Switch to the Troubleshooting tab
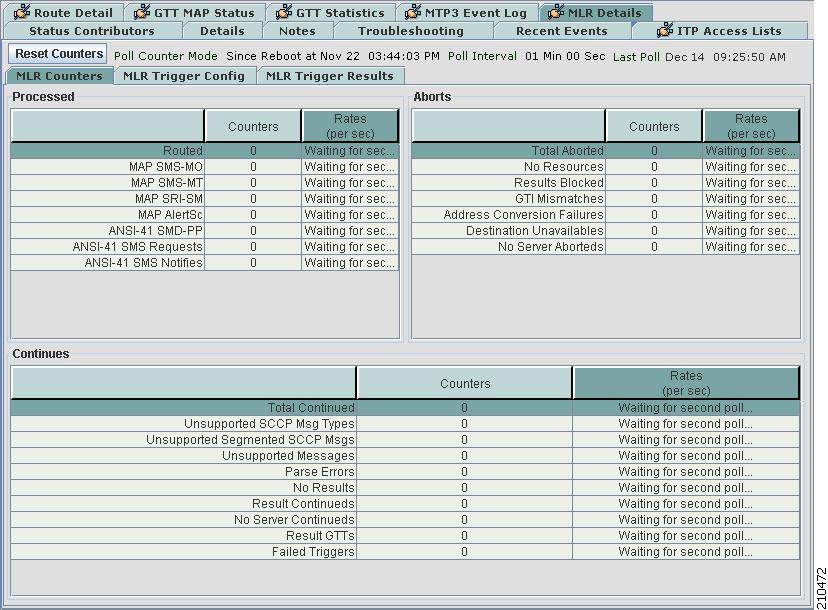The height and width of the screenshot is (610, 828). point(411,31)
